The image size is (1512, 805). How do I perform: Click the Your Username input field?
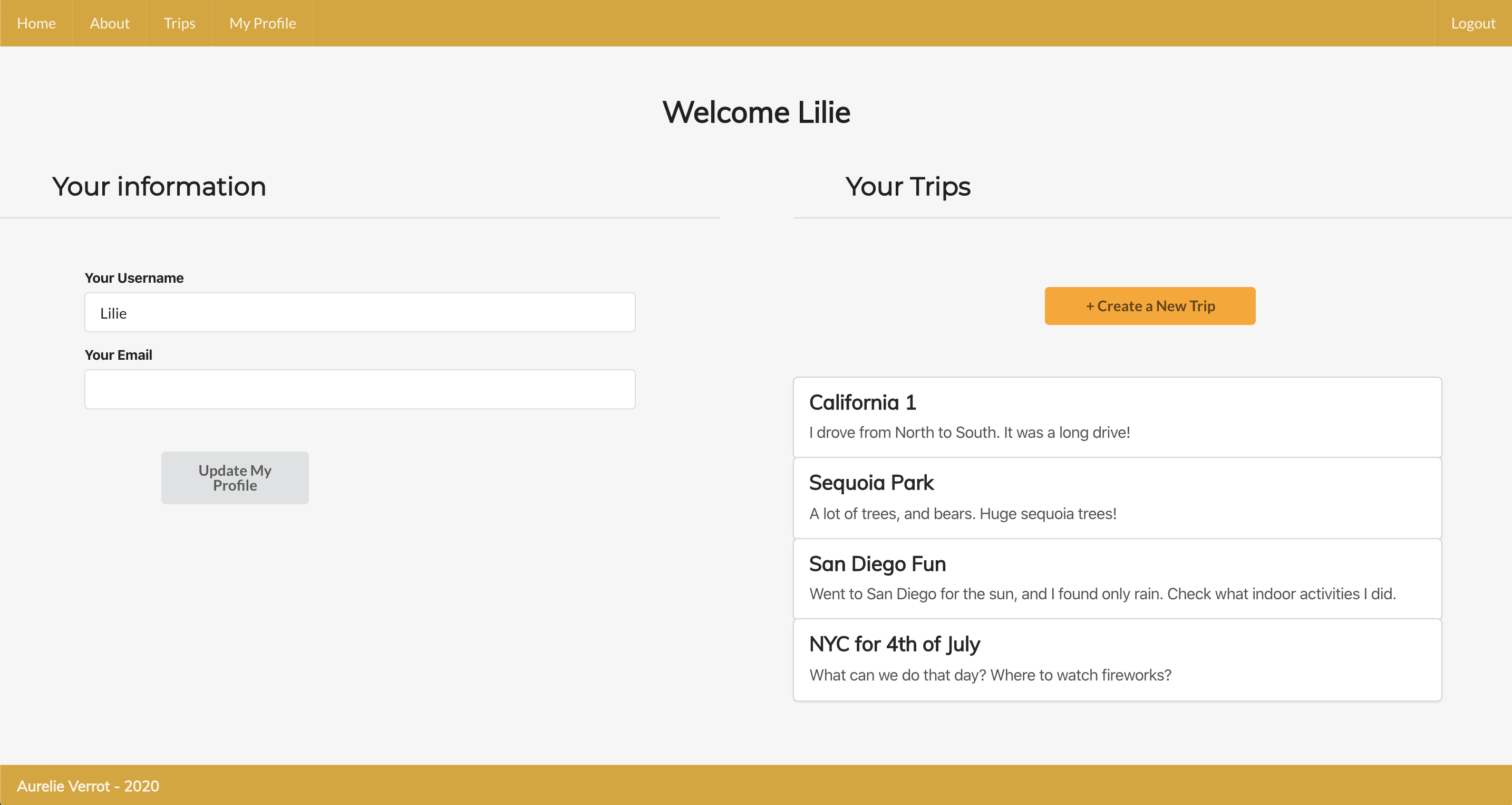[x=359, y=313]
